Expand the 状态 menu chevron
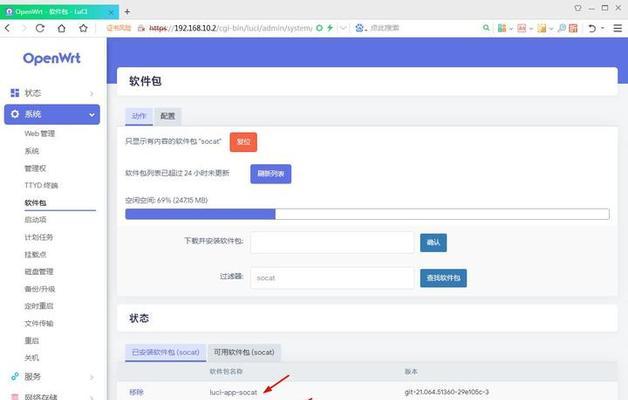Image resolution: width=628 pixels, height=400 pixels. (x=92, y=93)
